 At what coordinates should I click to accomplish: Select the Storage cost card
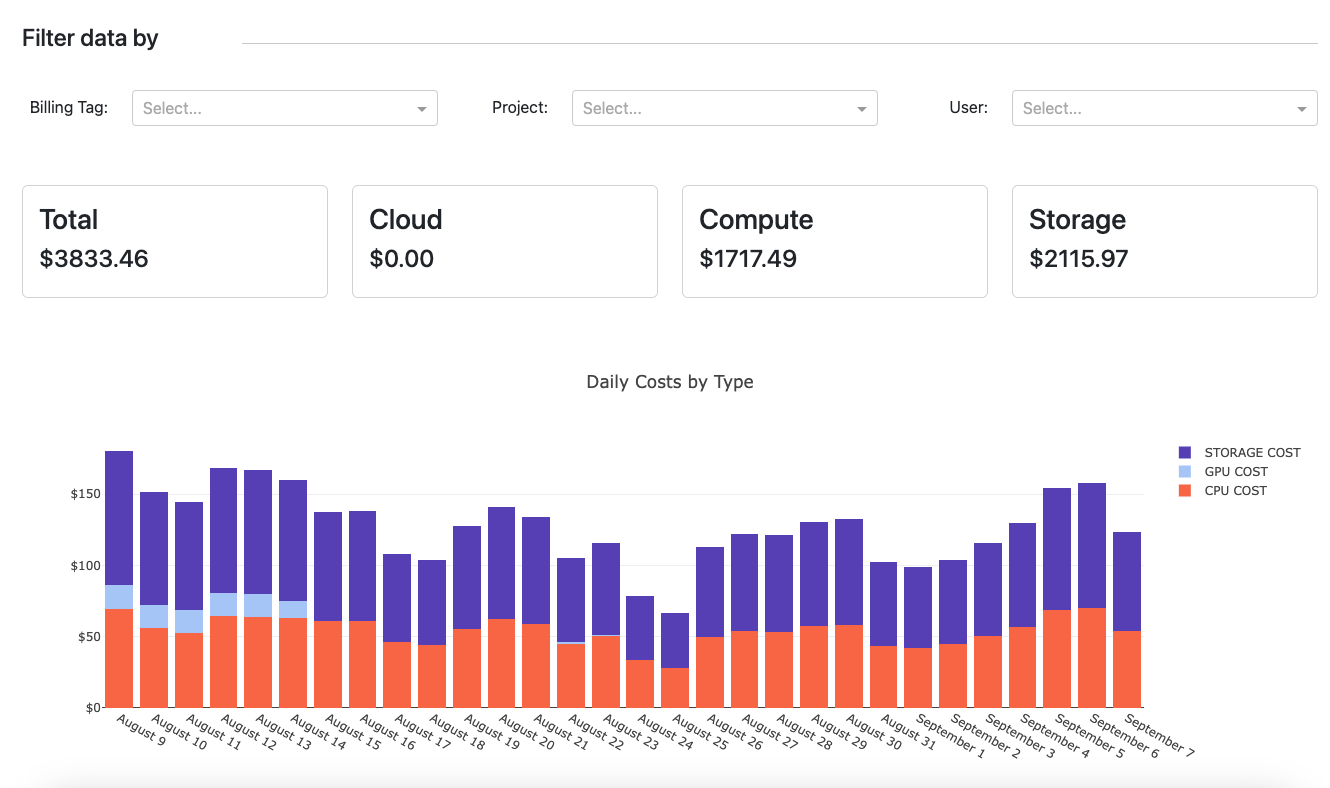pos(1165,241)
